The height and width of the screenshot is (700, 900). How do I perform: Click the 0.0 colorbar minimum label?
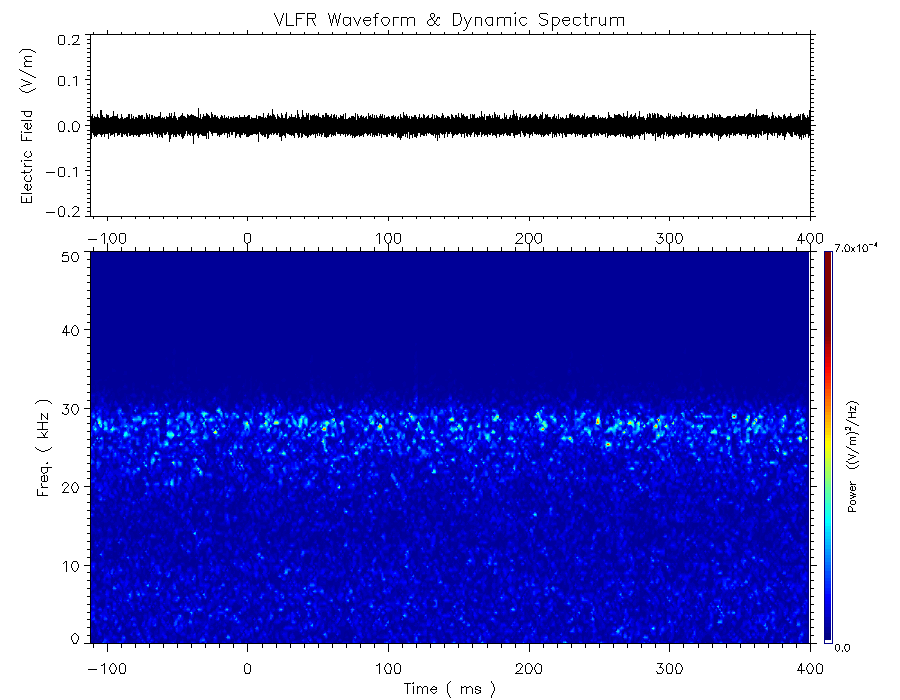842,648
